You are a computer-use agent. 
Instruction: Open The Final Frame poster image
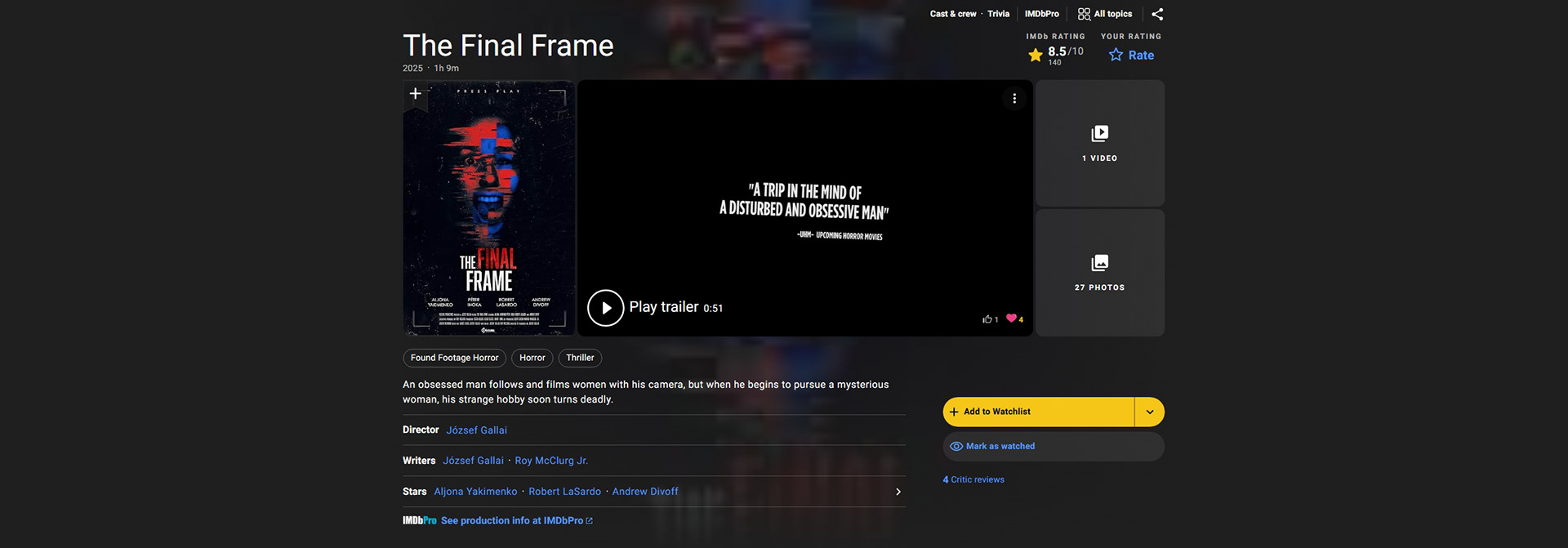[x=489, y=208]
